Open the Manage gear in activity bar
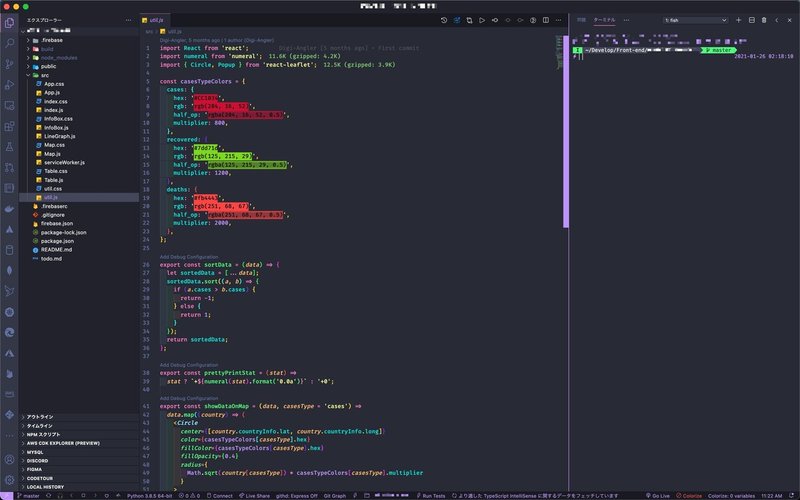800x500 pixels. click(9, 480)
